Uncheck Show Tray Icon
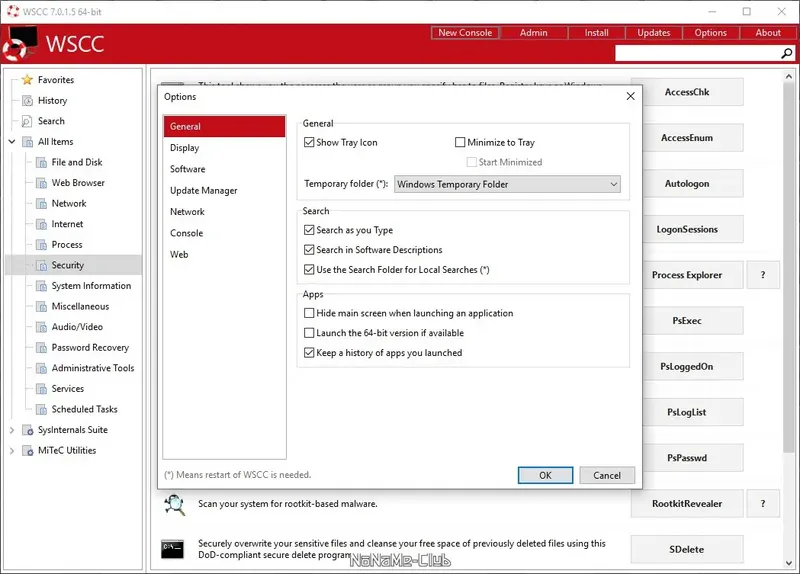Screen dimensions: 800x574 click(309, 142)
